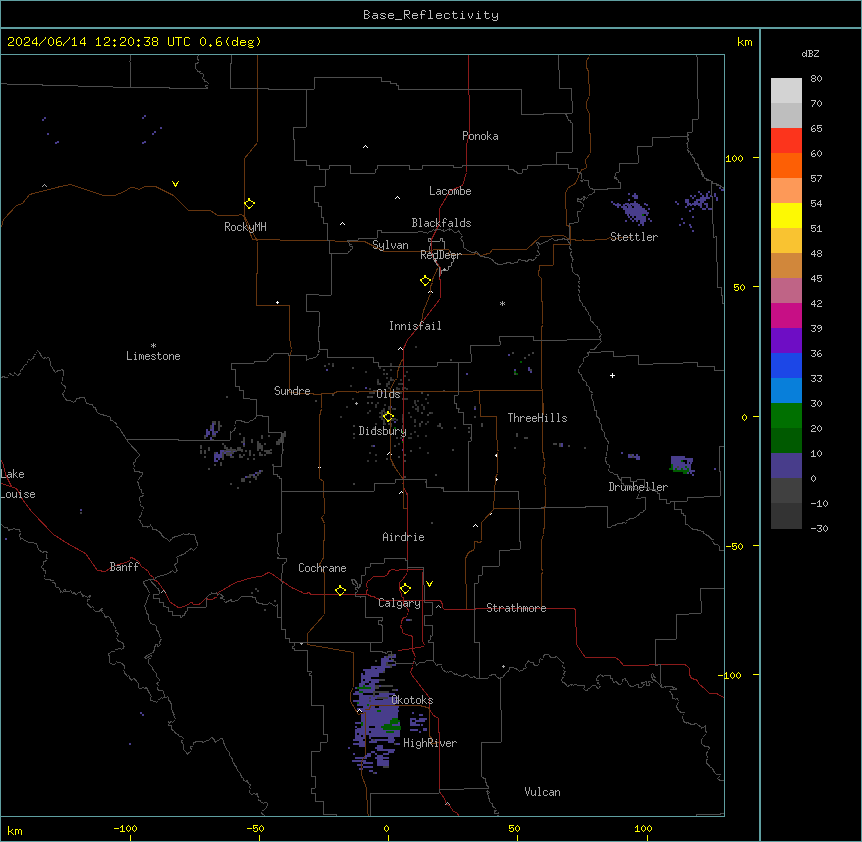
Task: Click the white plus marker north of Drumheller
Action: click(x=612, y=375)
